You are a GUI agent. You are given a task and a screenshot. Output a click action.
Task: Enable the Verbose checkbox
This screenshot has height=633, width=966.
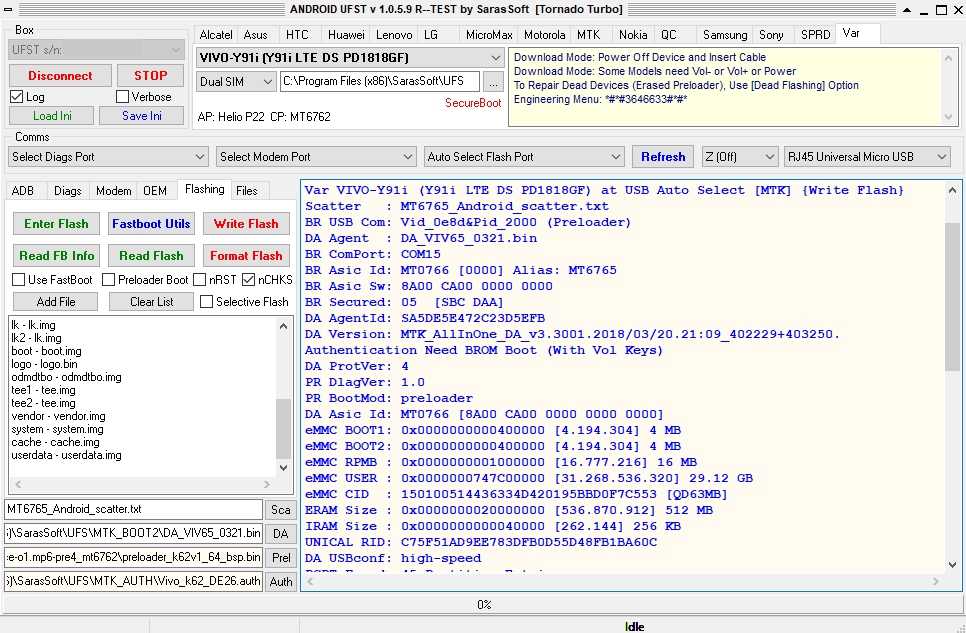tap(123, 97)
